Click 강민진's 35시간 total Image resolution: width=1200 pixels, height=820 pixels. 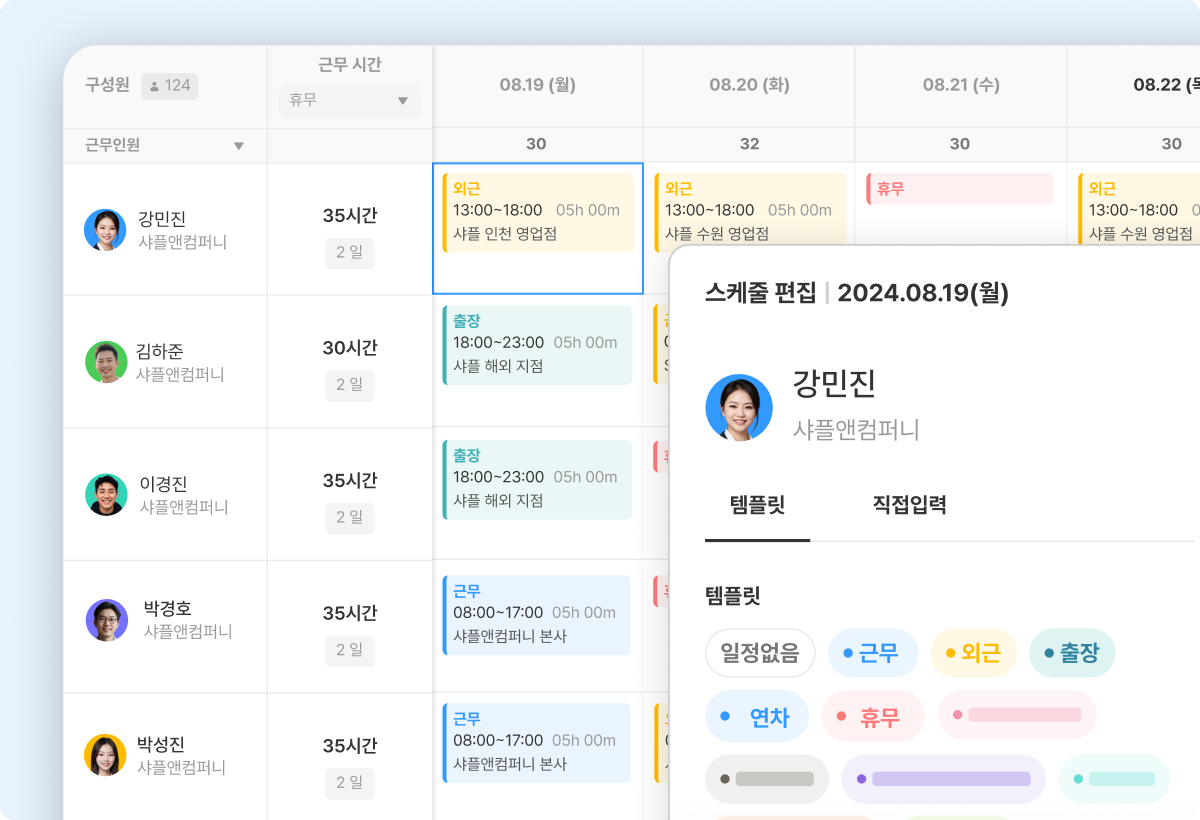point(349,216)
